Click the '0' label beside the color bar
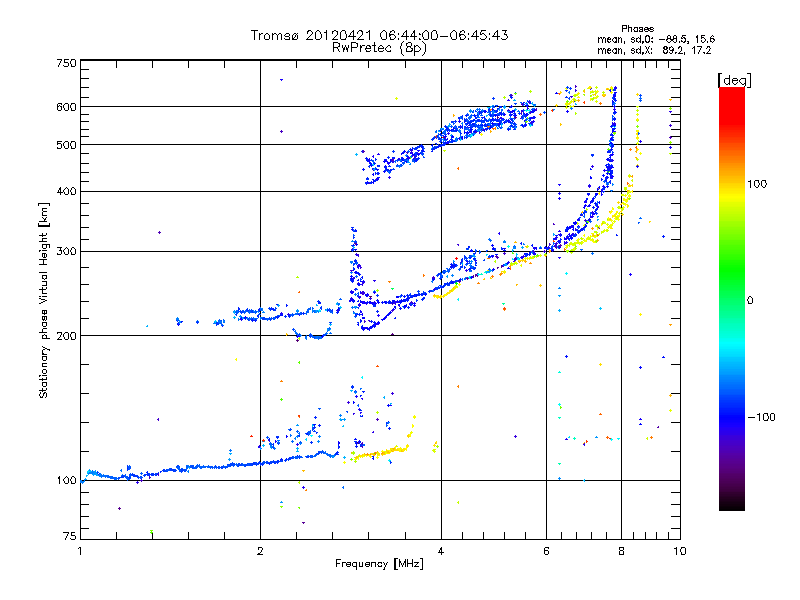 click(750, 300)
